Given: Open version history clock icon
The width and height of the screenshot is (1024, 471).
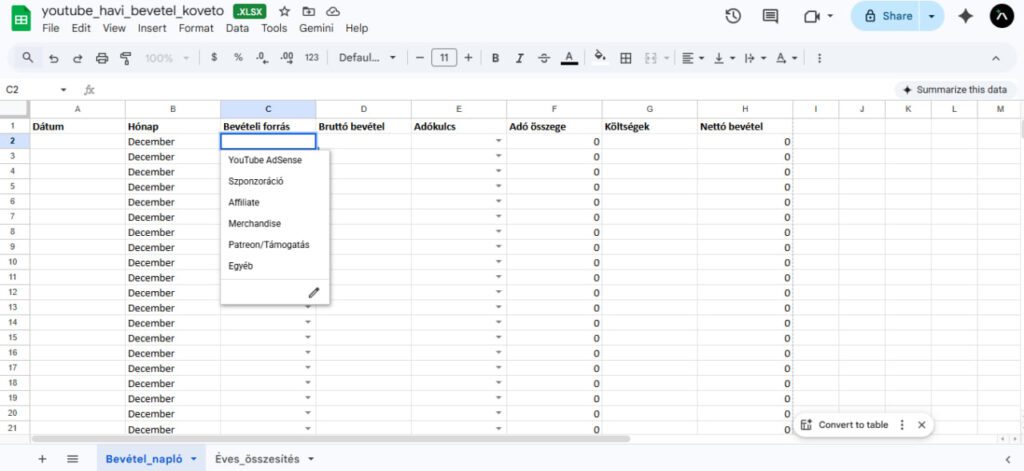Looking at the screenshot, I should tap(733, 16).
